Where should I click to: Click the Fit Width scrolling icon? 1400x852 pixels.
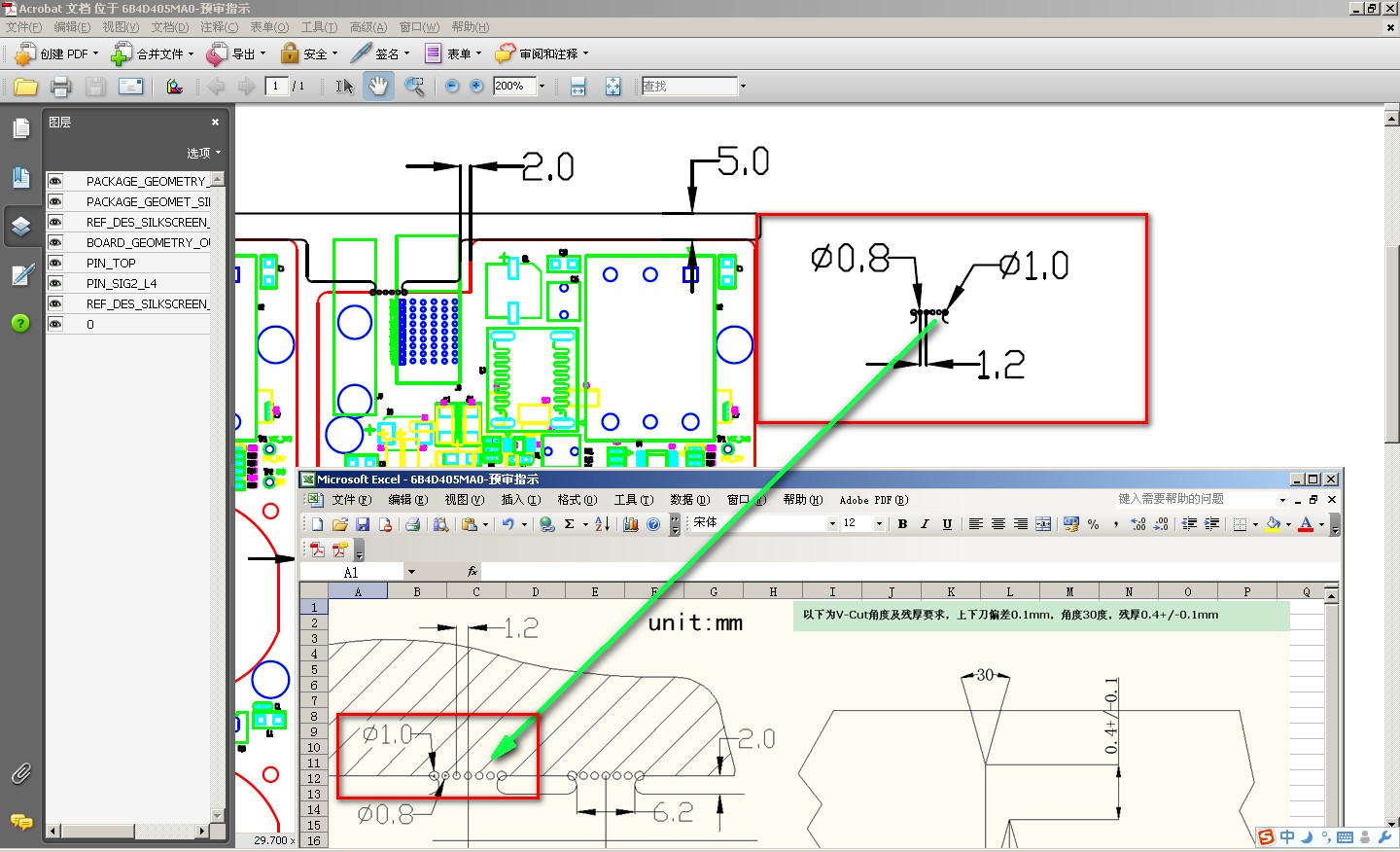coord(577,87)
